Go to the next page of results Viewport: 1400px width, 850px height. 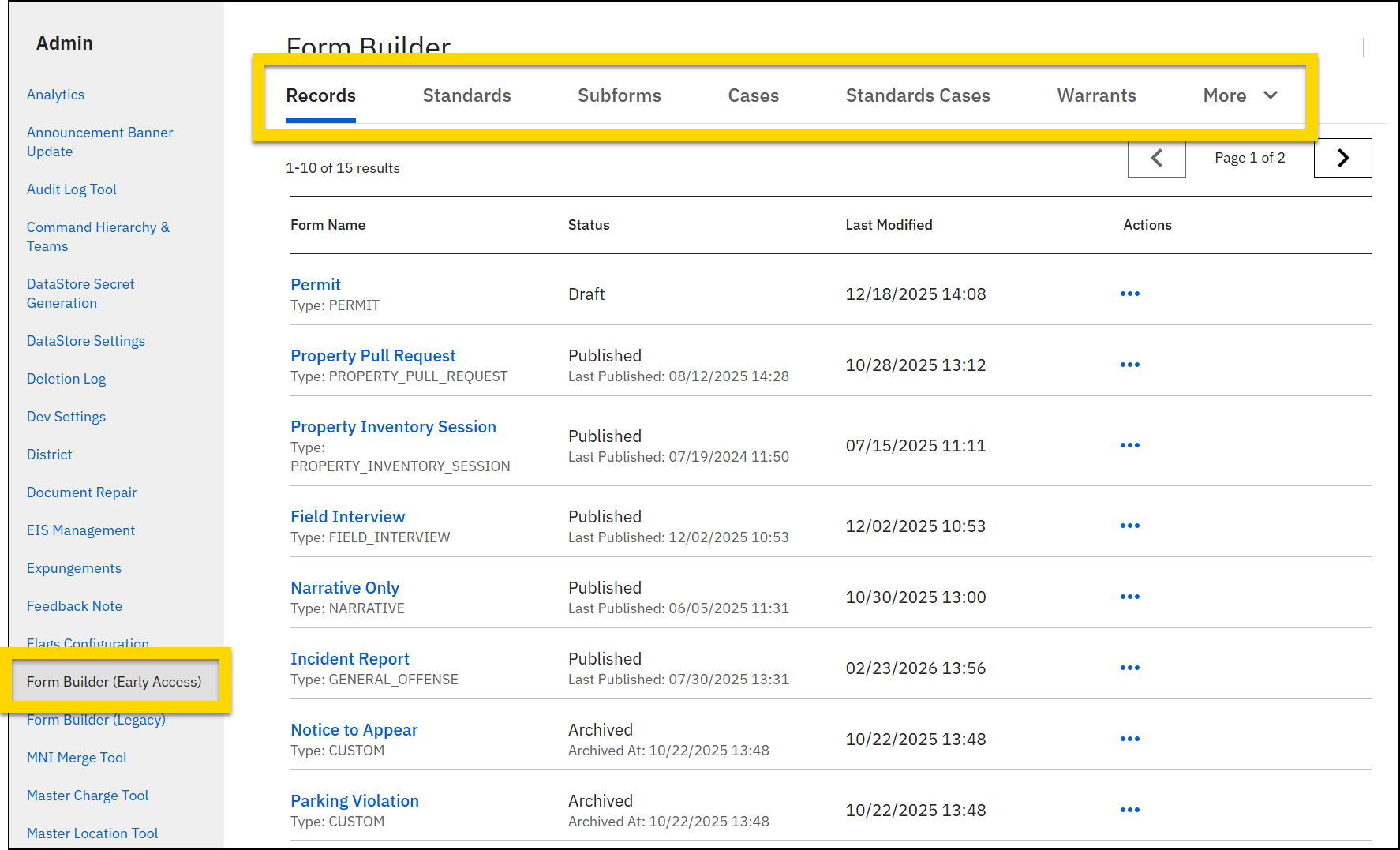[1342, 158]
